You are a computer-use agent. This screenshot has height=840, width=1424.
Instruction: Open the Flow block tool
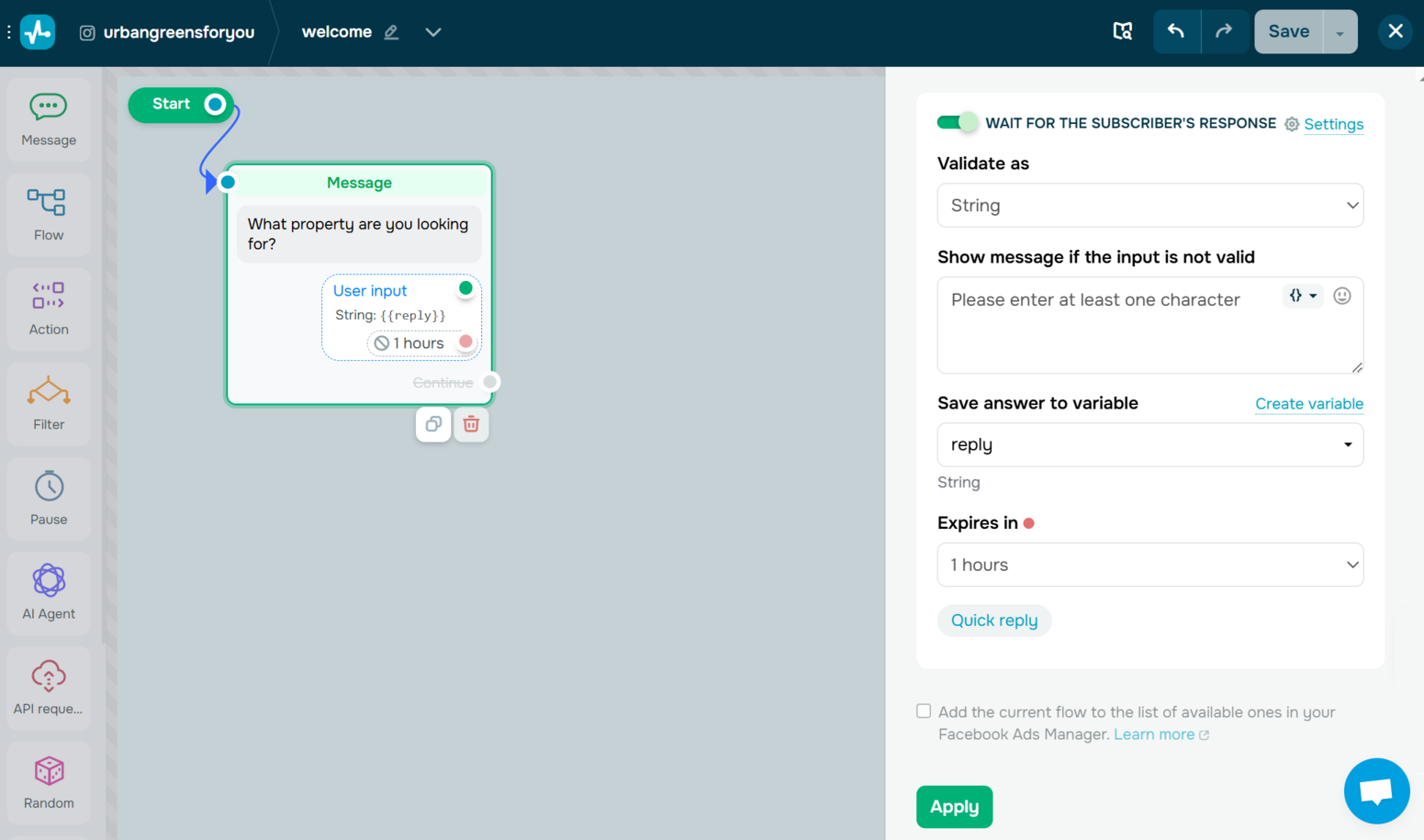tap(48, 213)
